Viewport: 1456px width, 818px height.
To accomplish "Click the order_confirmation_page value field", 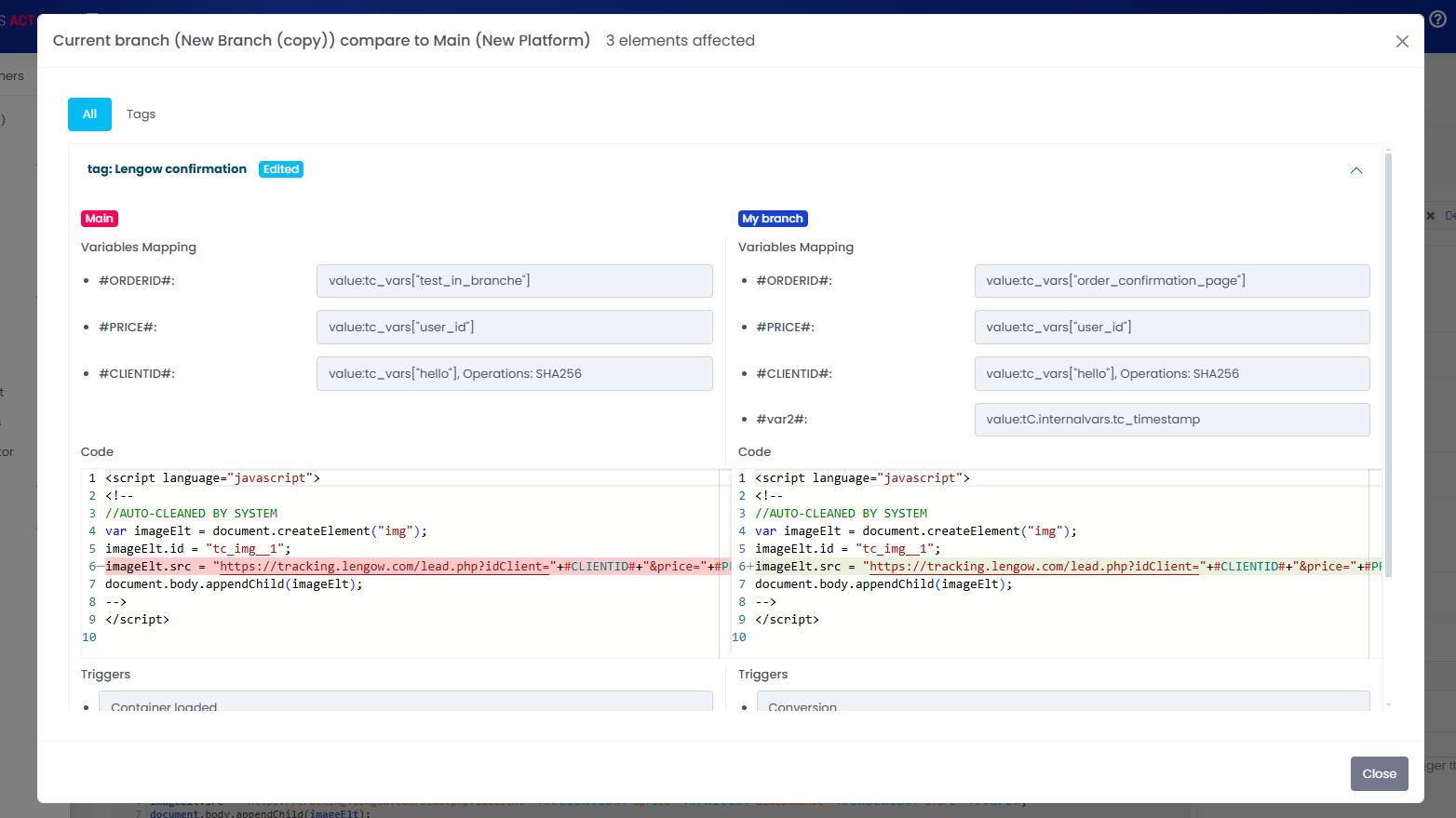I will click(x=1171, y=281).
